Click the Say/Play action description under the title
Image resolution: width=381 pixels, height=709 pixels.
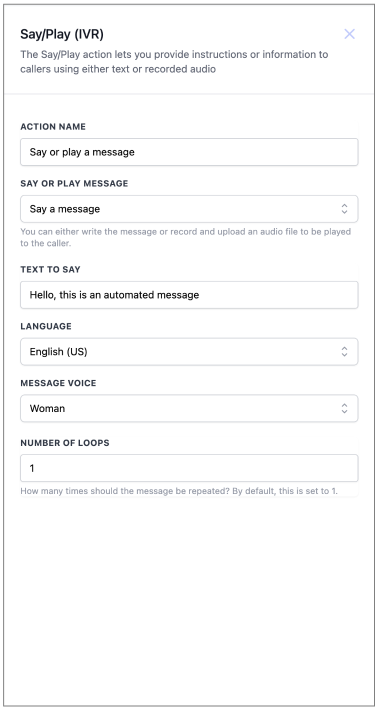coord(174,61)
